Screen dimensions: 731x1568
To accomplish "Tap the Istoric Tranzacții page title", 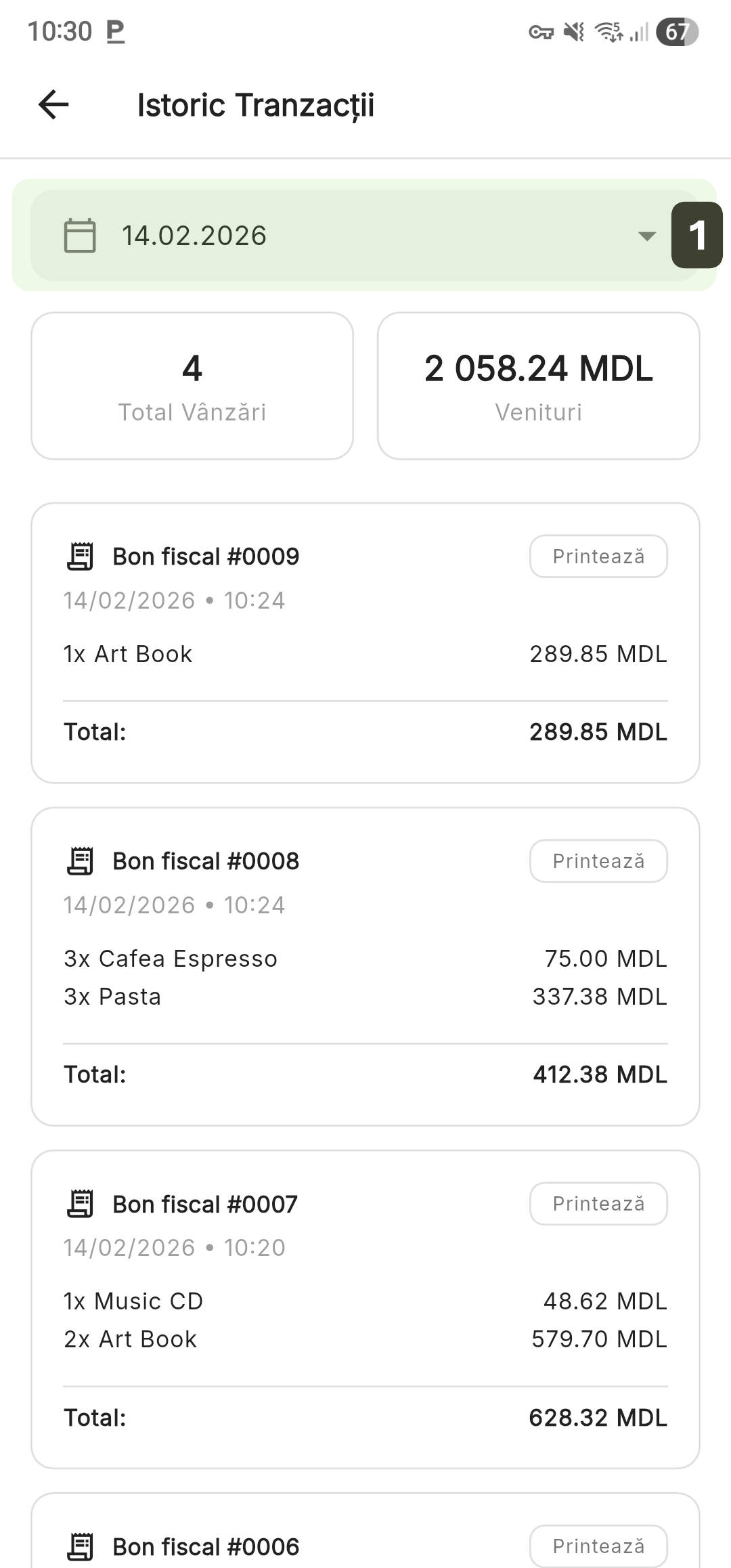I will point(255,105).
